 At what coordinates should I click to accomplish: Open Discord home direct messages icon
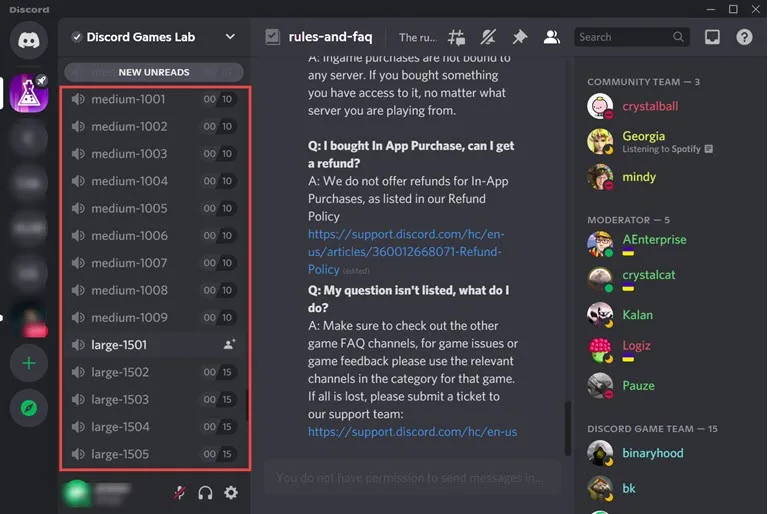(29, 40)
